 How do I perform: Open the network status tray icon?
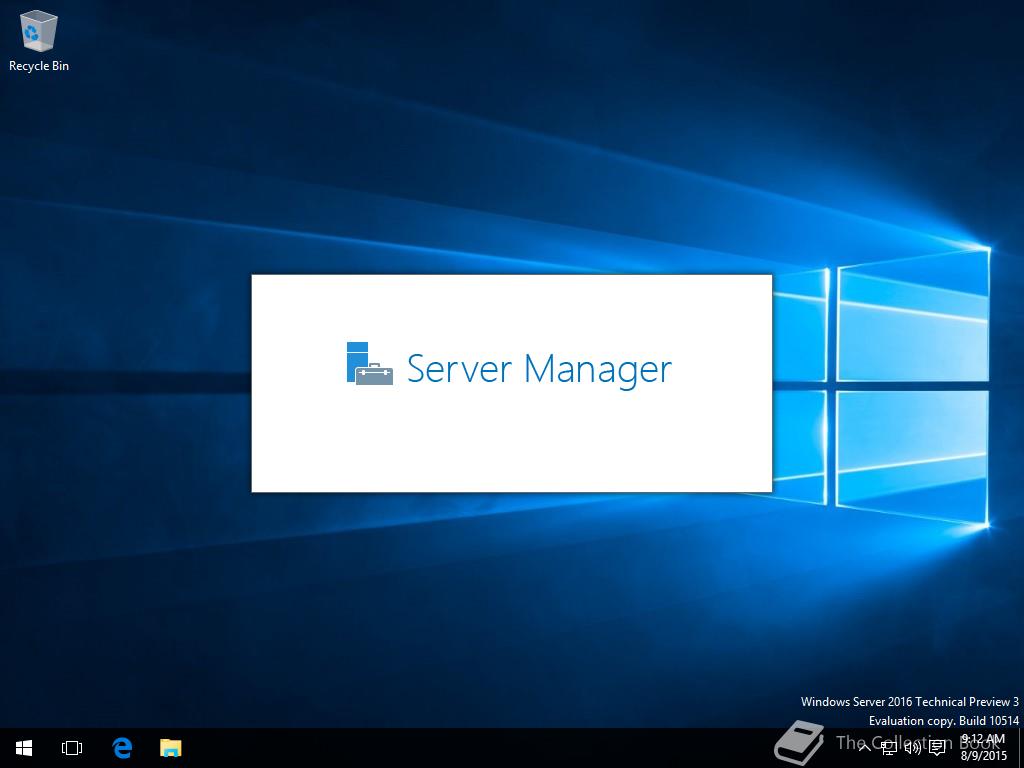click(x=889, y=747)
